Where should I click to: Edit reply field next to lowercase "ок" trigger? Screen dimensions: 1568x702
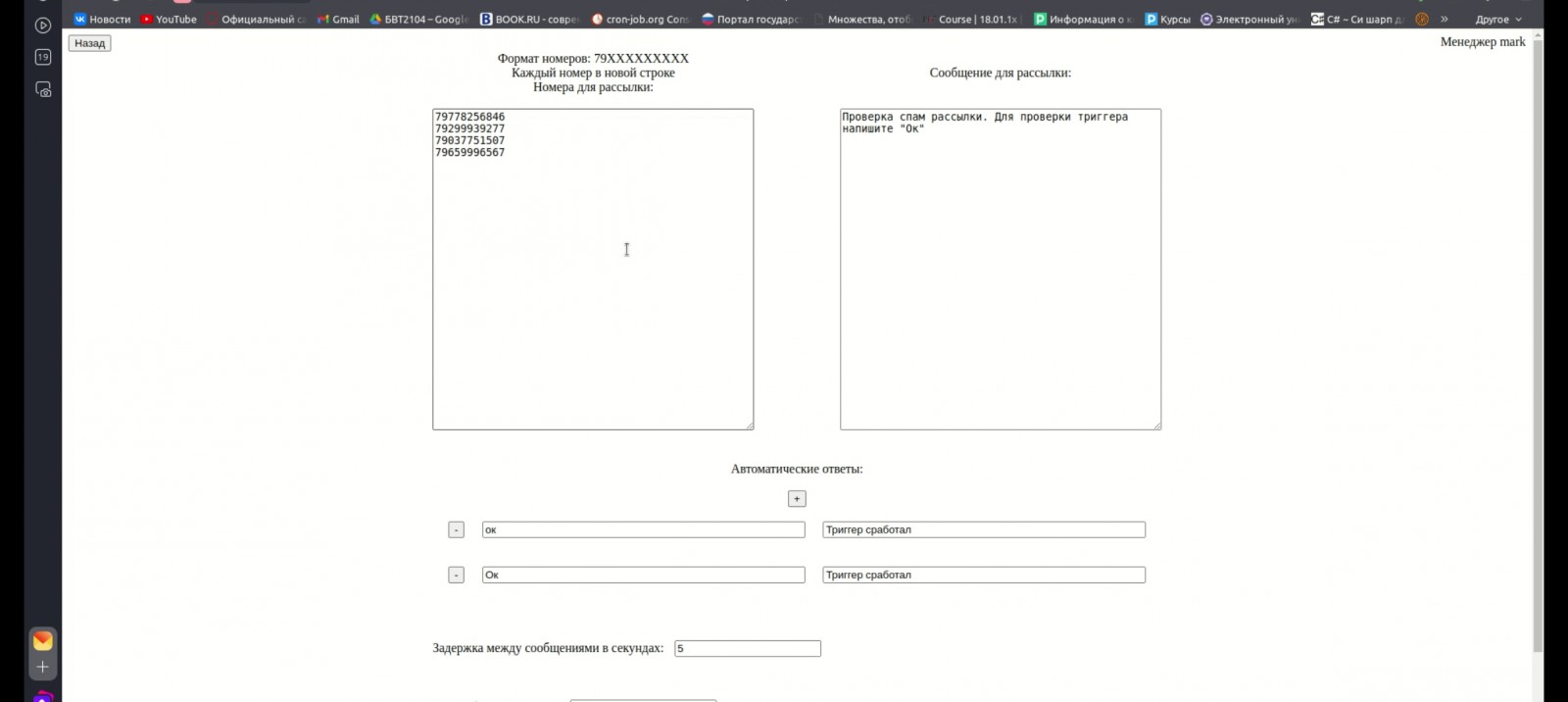click(984, 529)
